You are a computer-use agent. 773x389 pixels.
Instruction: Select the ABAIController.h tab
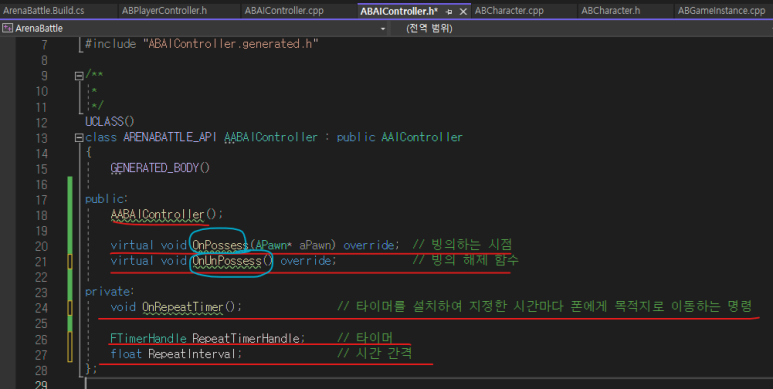pyautogui.click(x=399, y=11)
